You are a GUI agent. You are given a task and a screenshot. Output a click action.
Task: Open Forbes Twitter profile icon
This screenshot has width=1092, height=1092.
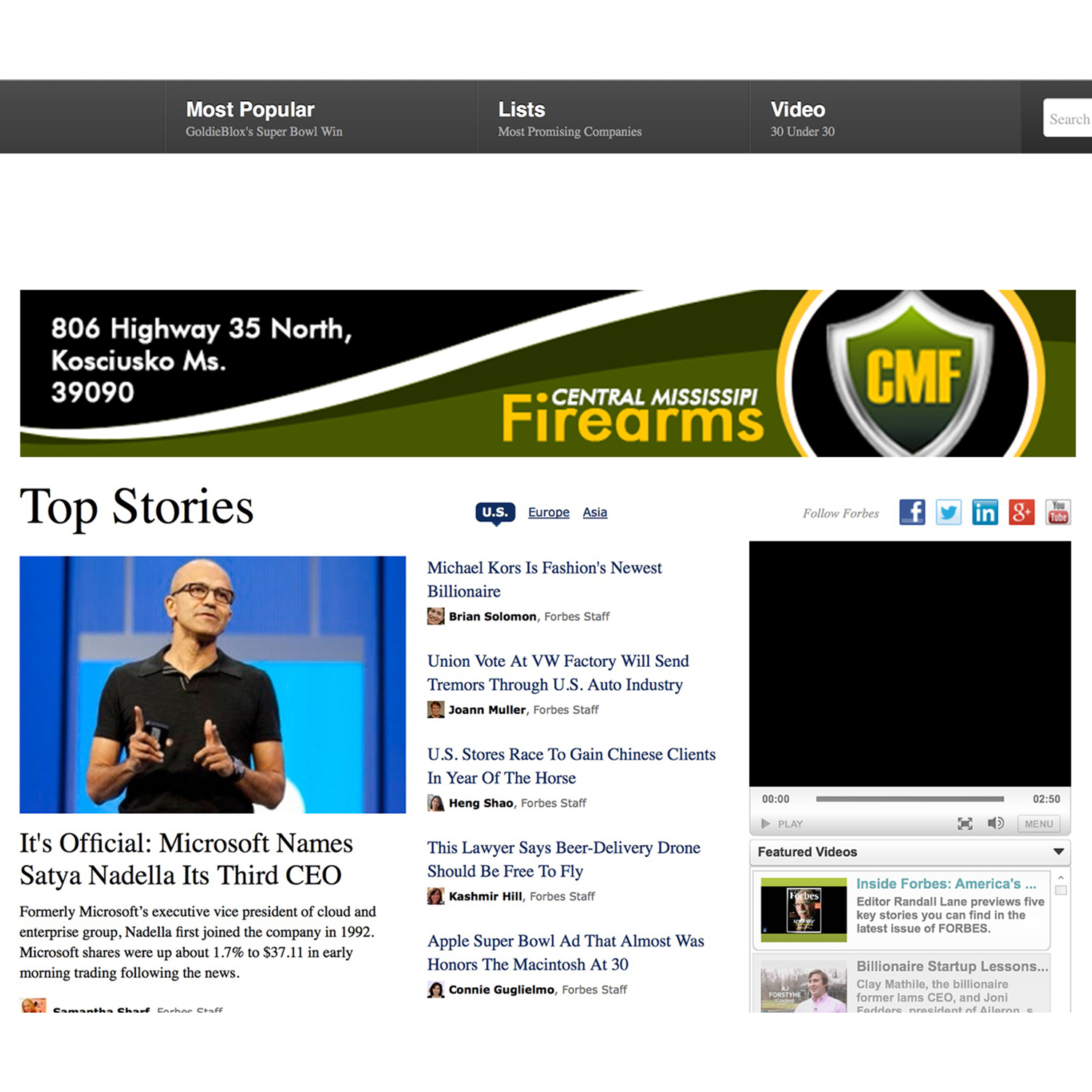(x=948, y=513)
